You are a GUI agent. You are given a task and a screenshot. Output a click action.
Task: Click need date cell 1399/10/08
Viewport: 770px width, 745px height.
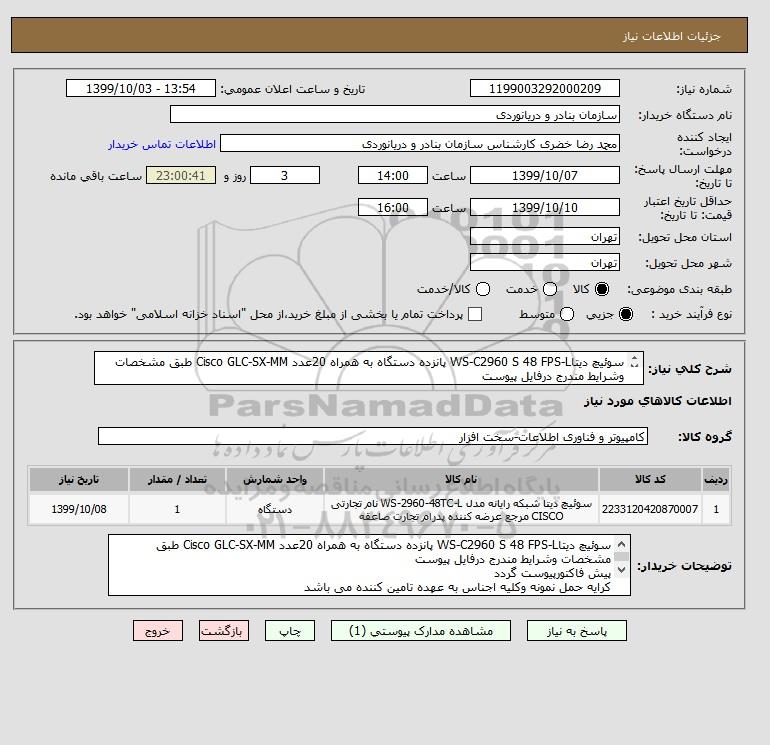79,509
